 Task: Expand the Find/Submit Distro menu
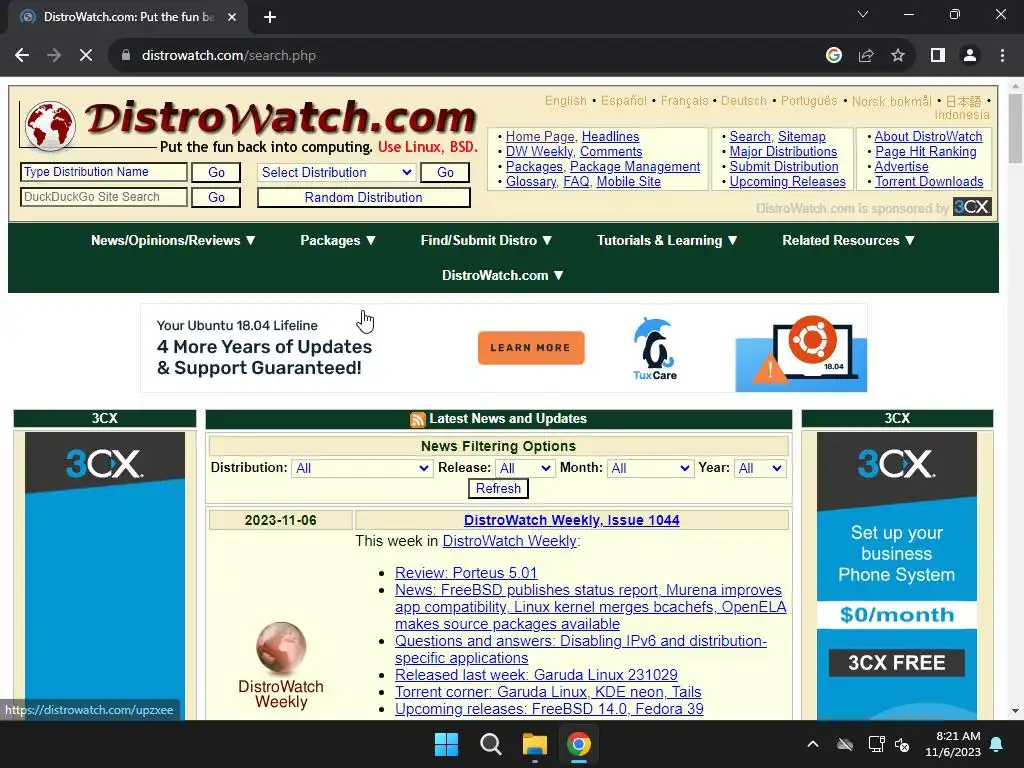pos(487,240)
